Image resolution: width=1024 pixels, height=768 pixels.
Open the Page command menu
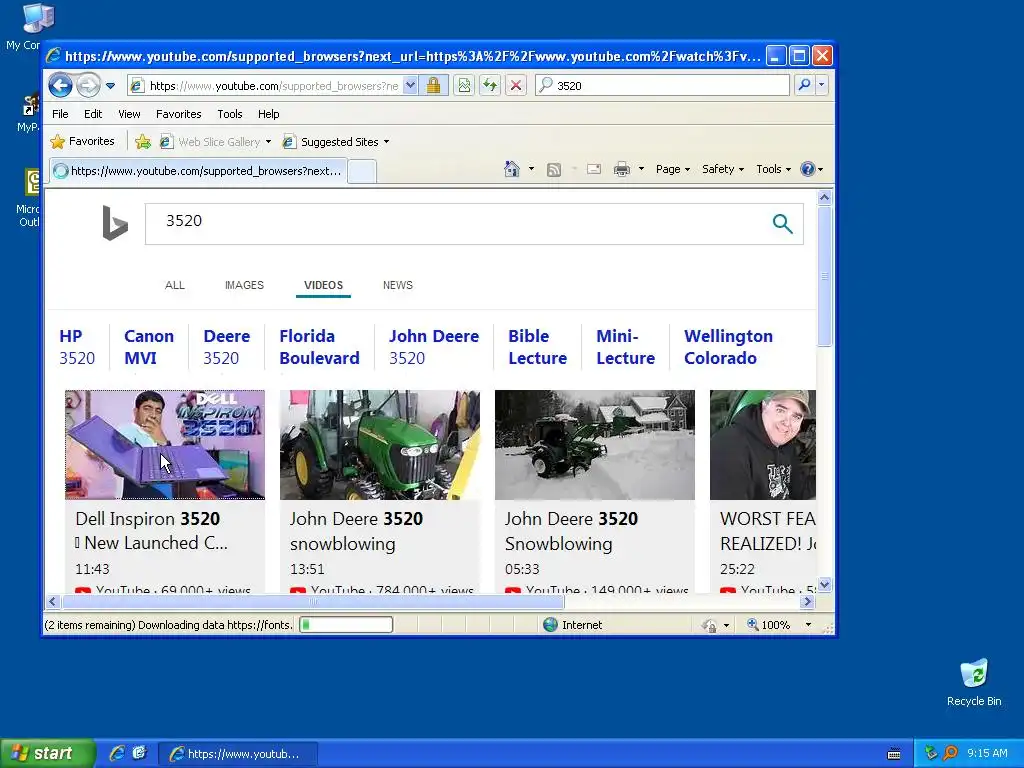pos(673,169)
